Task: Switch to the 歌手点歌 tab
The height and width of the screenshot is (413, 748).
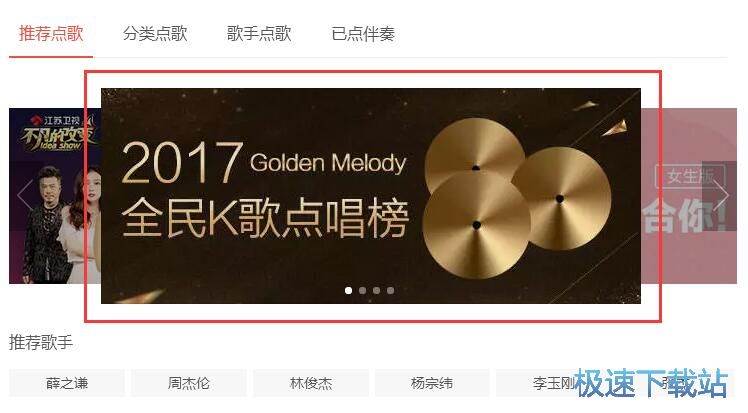Action: (x=259, y=34)
